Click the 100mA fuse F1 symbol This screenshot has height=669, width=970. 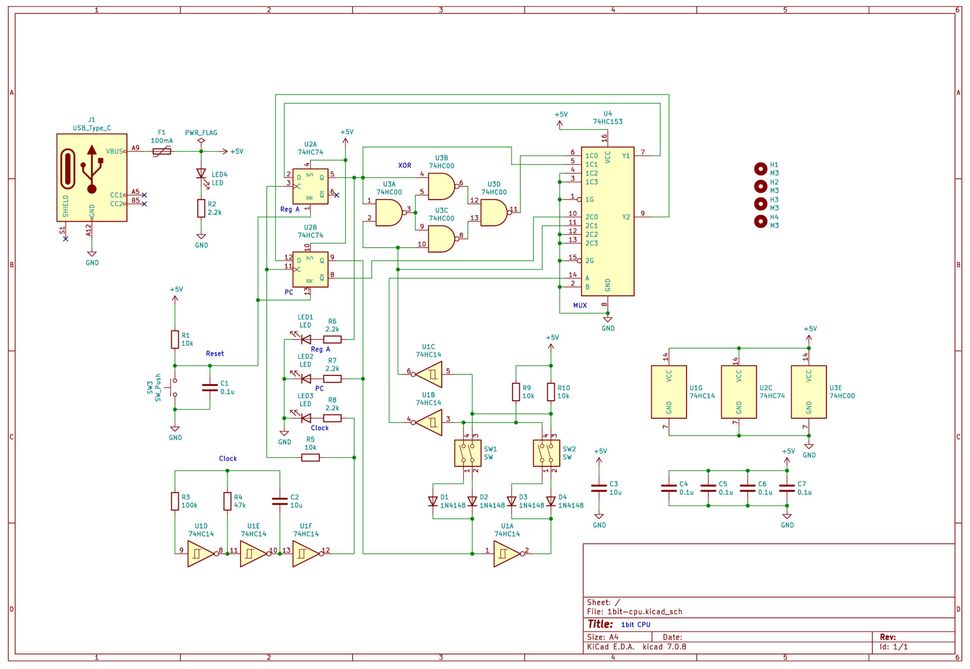(x=160, y=152)
